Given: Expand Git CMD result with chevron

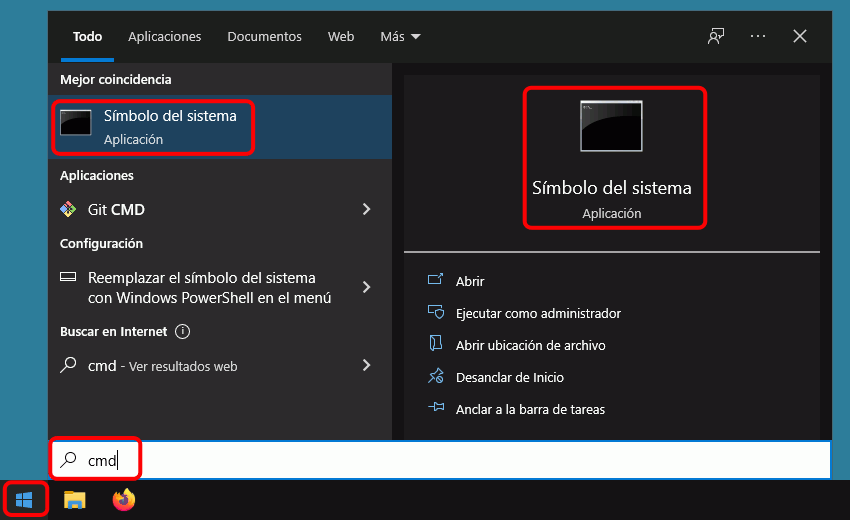Looking at the screenshot, I should tap(366, 209).
